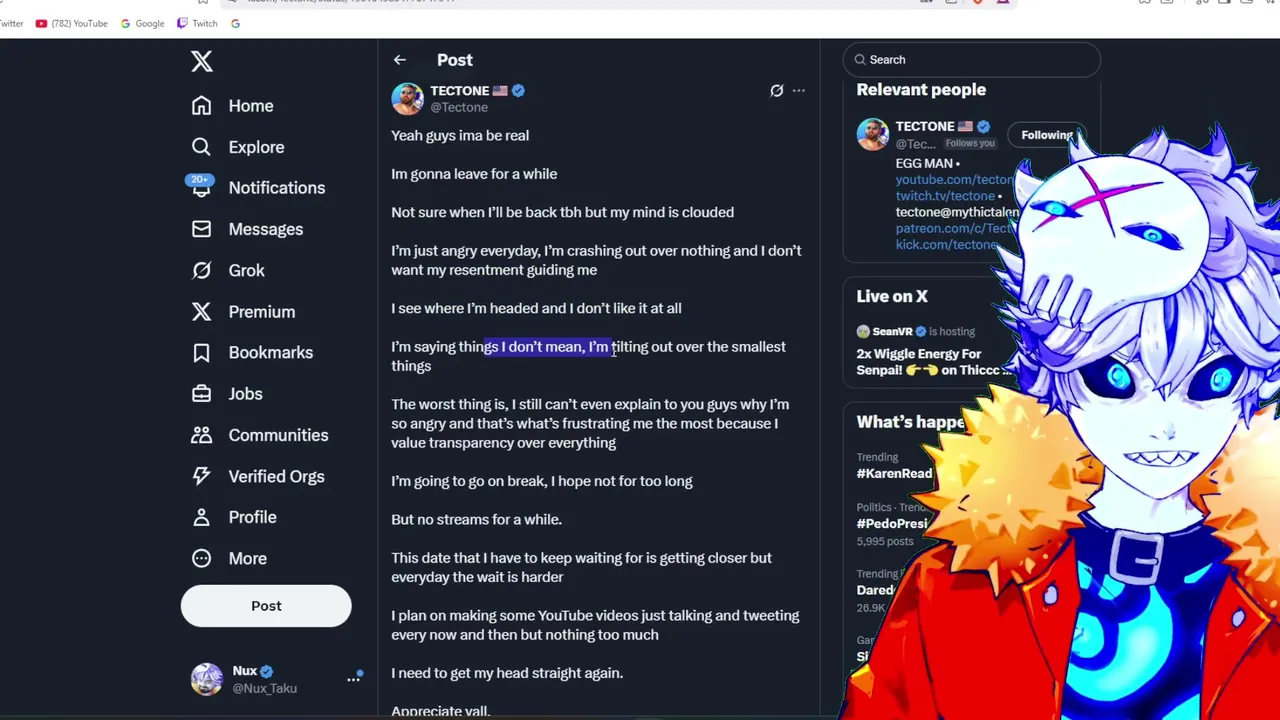The width and height of the screenshot is (1280, 720).
Task: Click the white Post button
Action: pos(266,606)
